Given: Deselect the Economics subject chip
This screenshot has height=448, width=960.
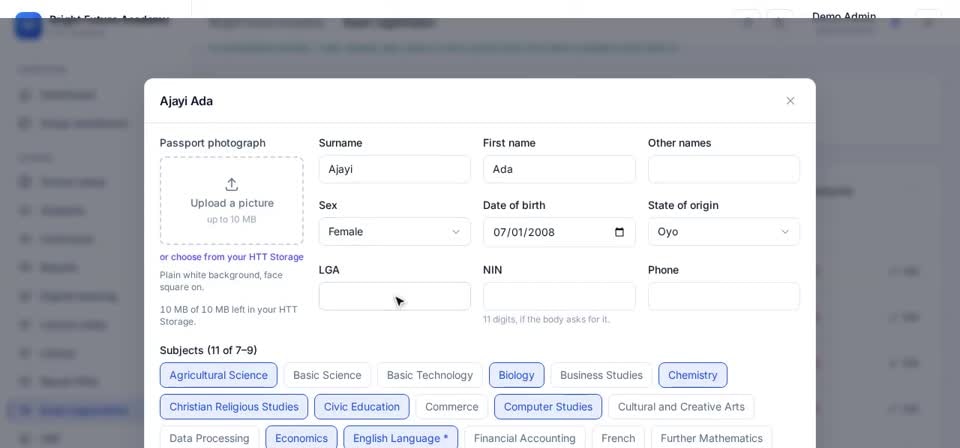Looking at the screenshot, I should pos(301,438).
